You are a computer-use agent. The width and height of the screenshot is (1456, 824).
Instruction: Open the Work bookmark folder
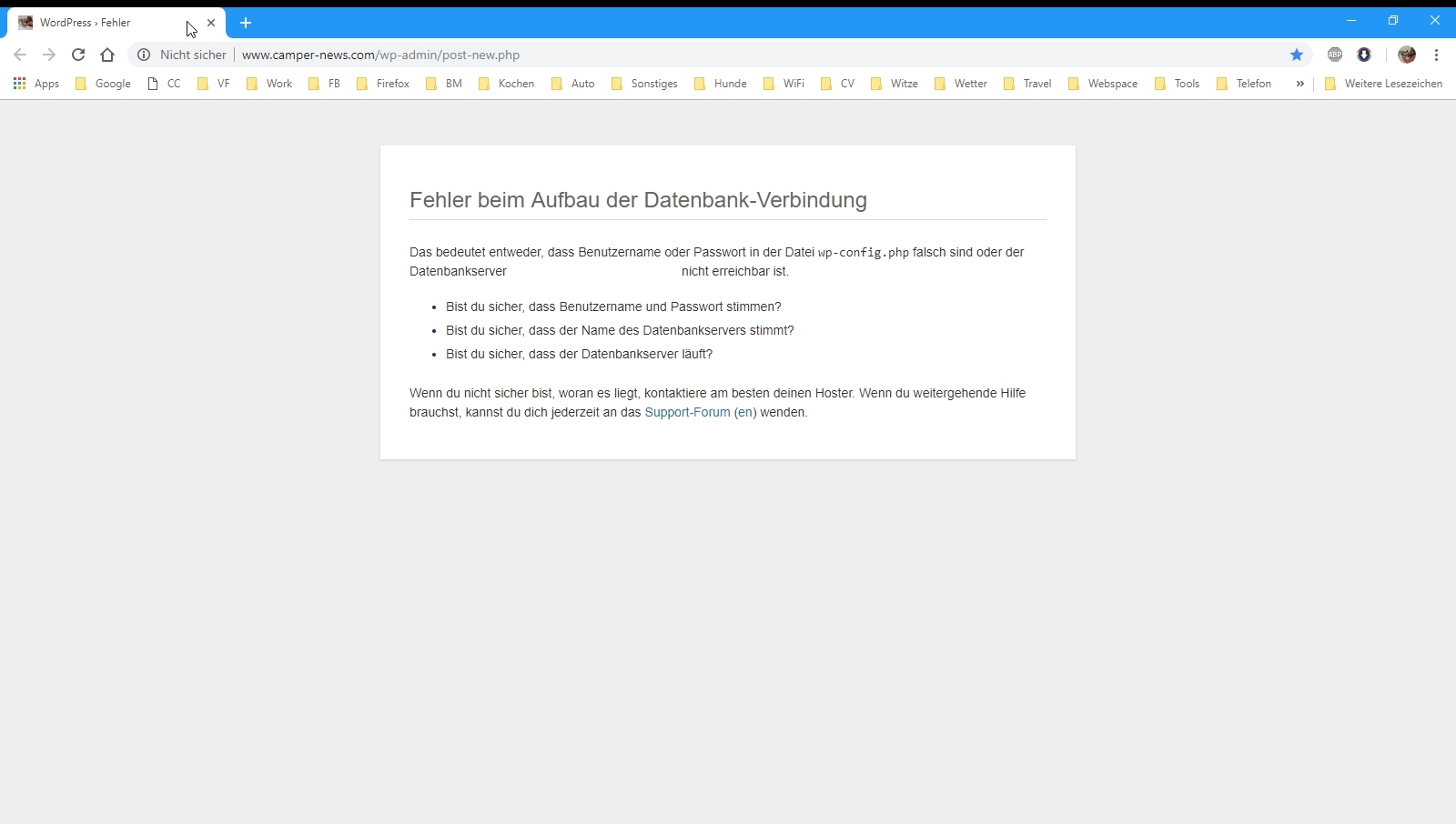269,84
